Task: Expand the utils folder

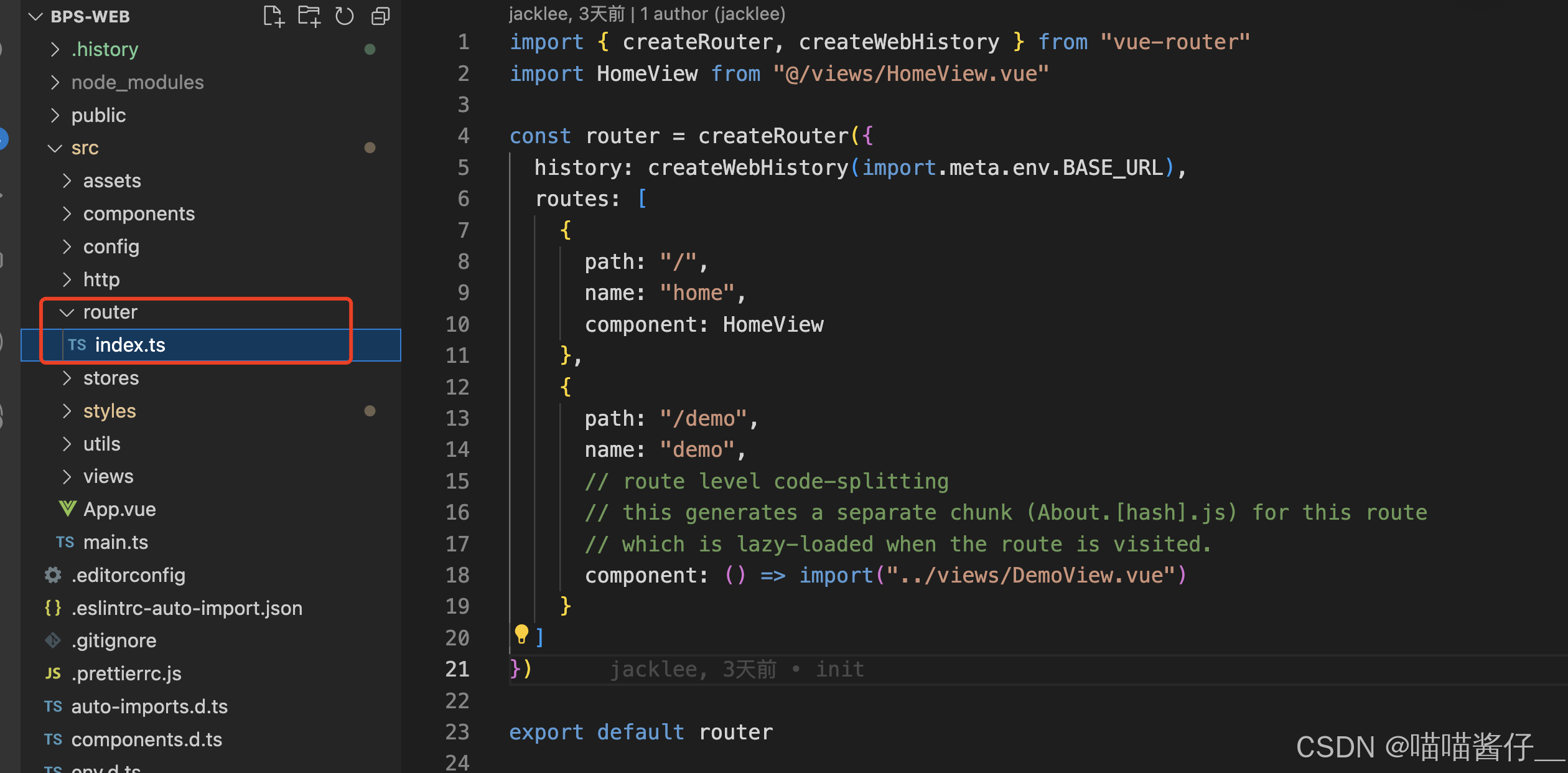Action: [x=67, y=444]
